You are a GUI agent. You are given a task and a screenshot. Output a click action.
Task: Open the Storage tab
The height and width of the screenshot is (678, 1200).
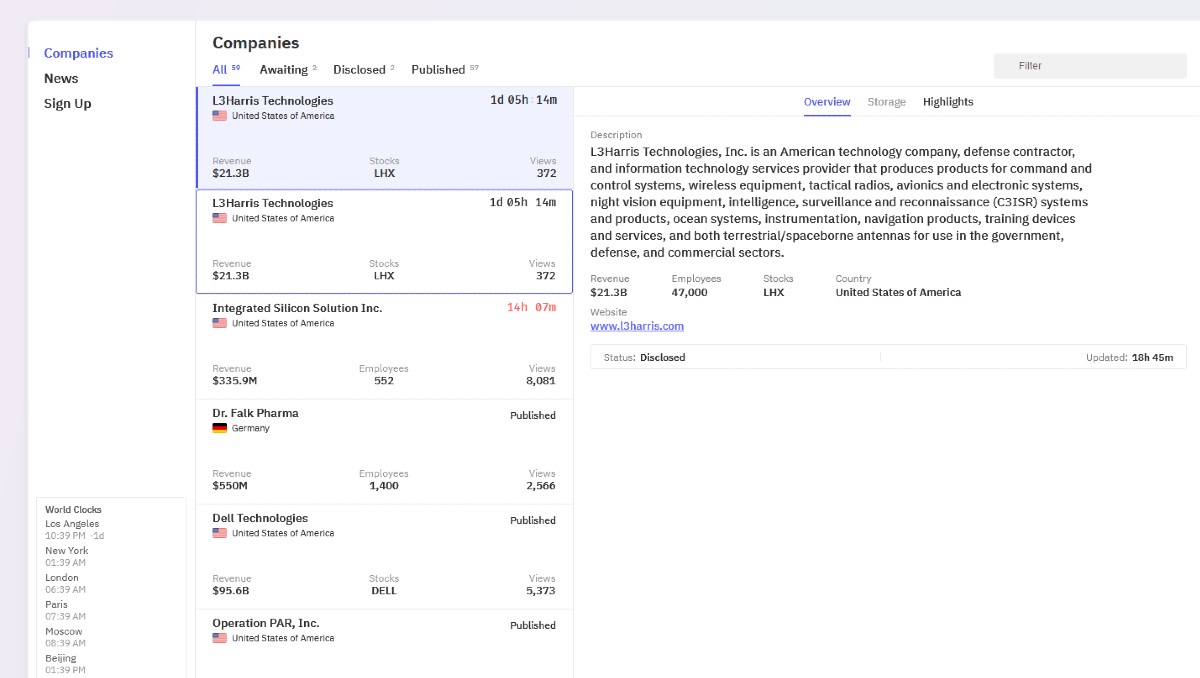click(x=886, y=102)
